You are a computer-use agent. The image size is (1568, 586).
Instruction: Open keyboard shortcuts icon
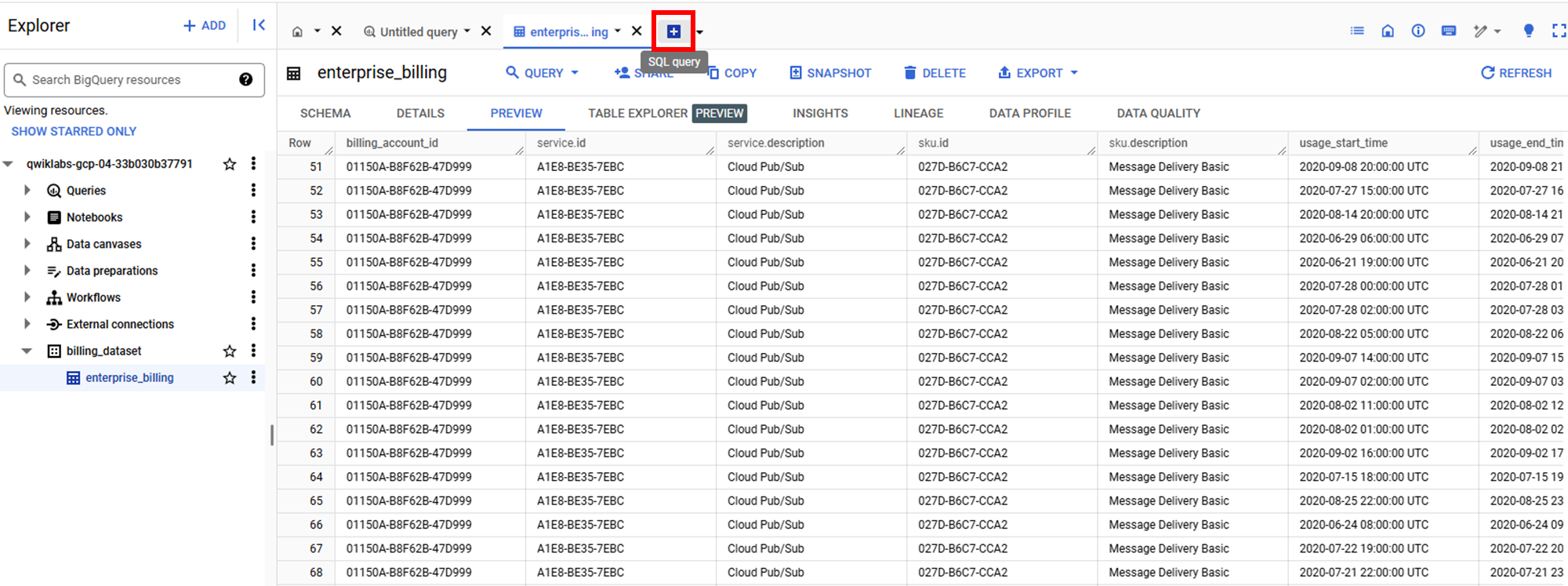click(1449, 31)
